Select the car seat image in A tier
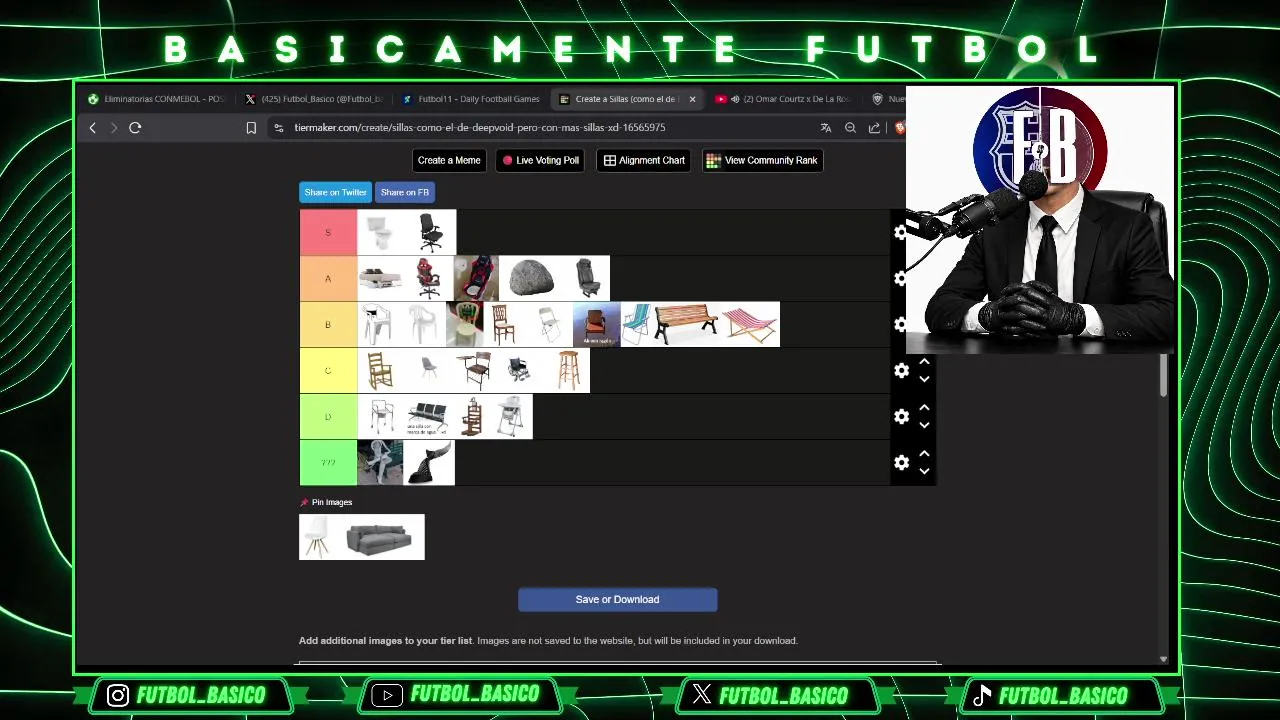Image resolution: width=1280 pixels, height=720 pixels. 587,278
